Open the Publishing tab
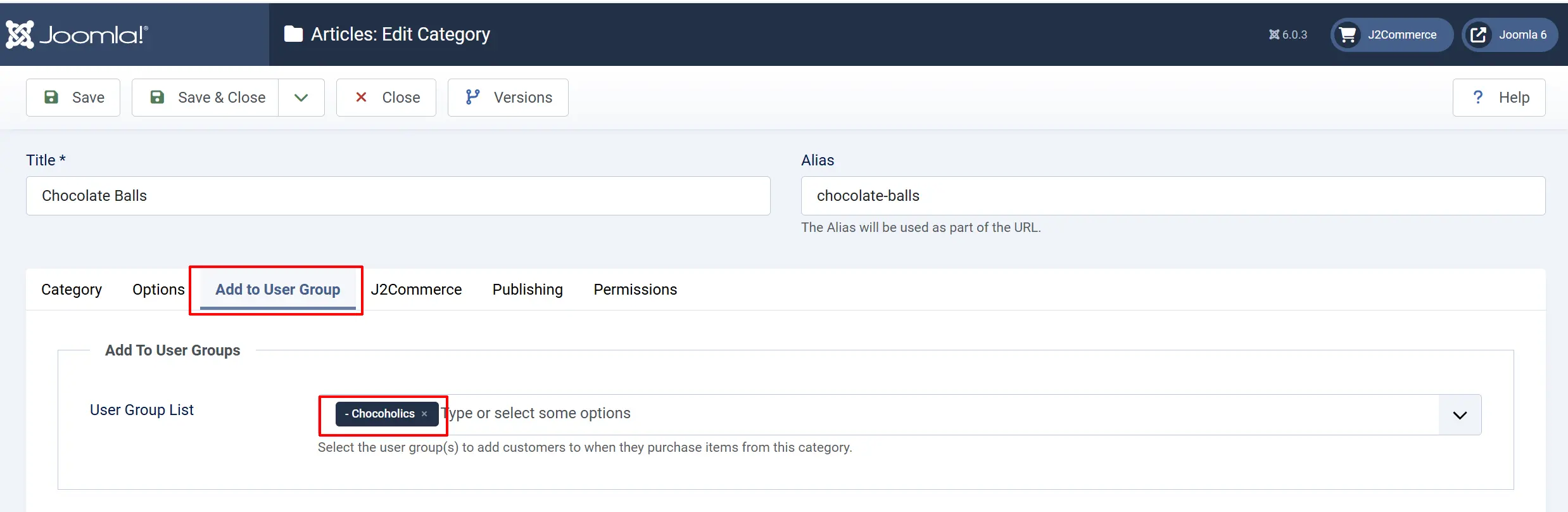 528,290
